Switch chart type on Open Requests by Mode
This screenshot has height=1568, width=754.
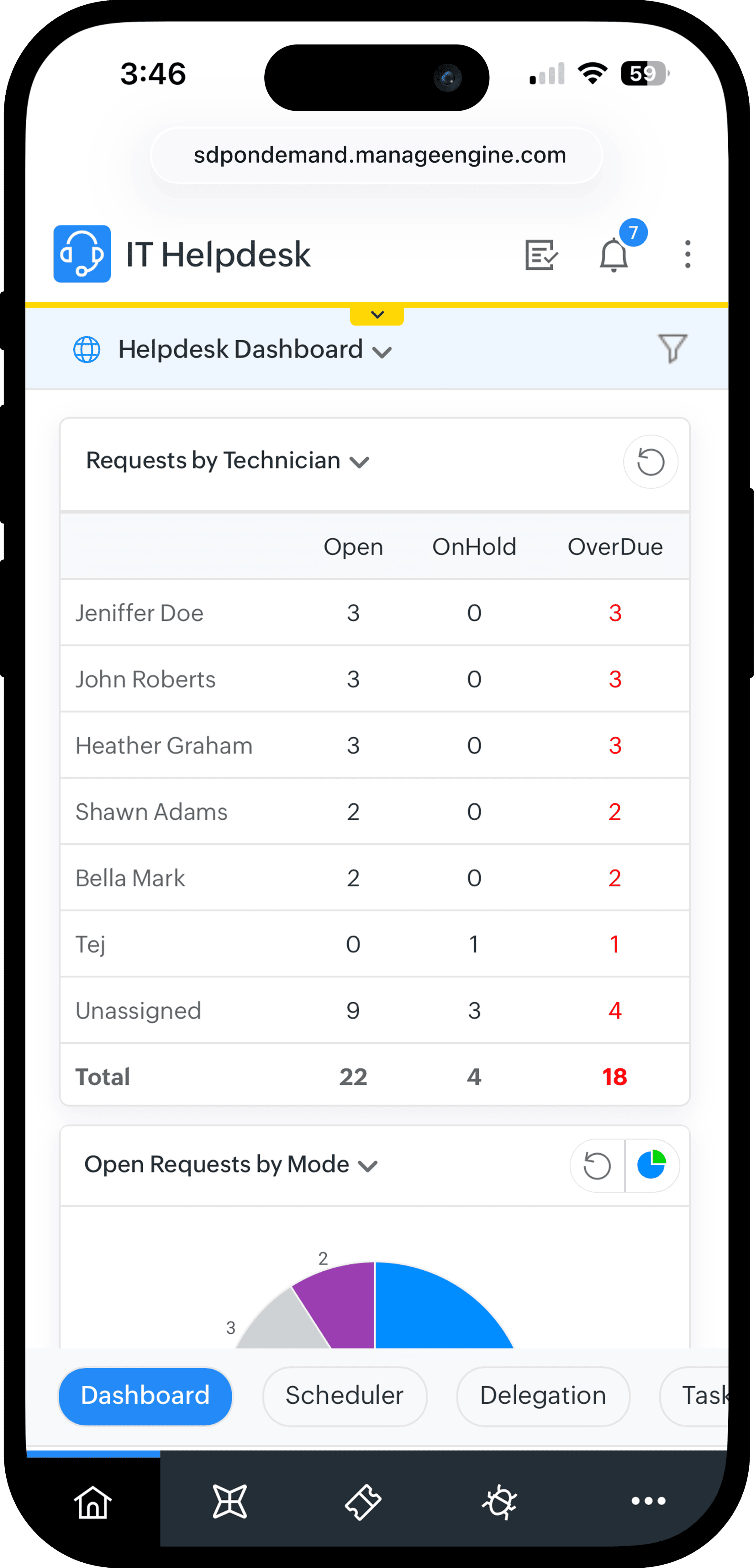[652, 1164]
